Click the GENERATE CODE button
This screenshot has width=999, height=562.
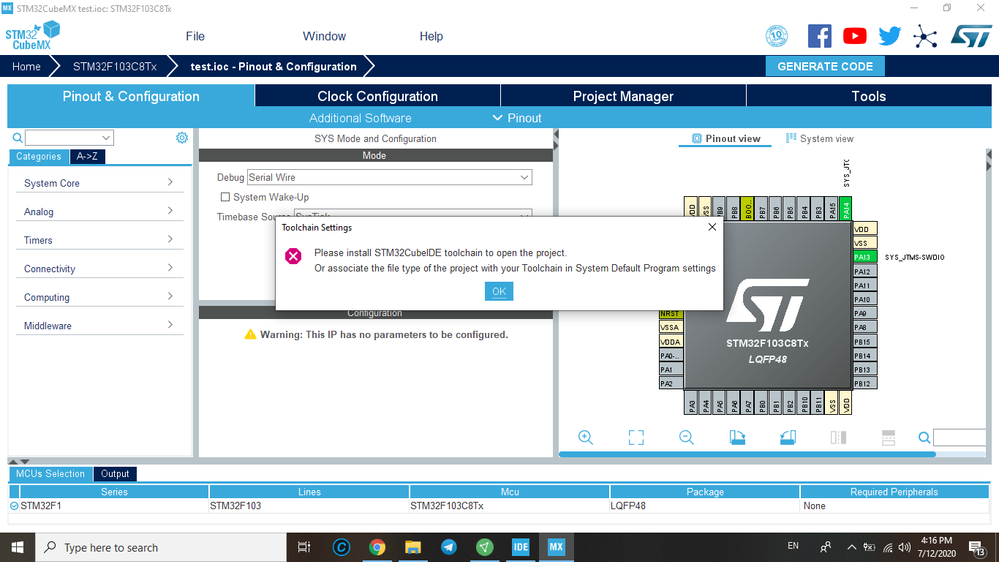pos(825,66)
